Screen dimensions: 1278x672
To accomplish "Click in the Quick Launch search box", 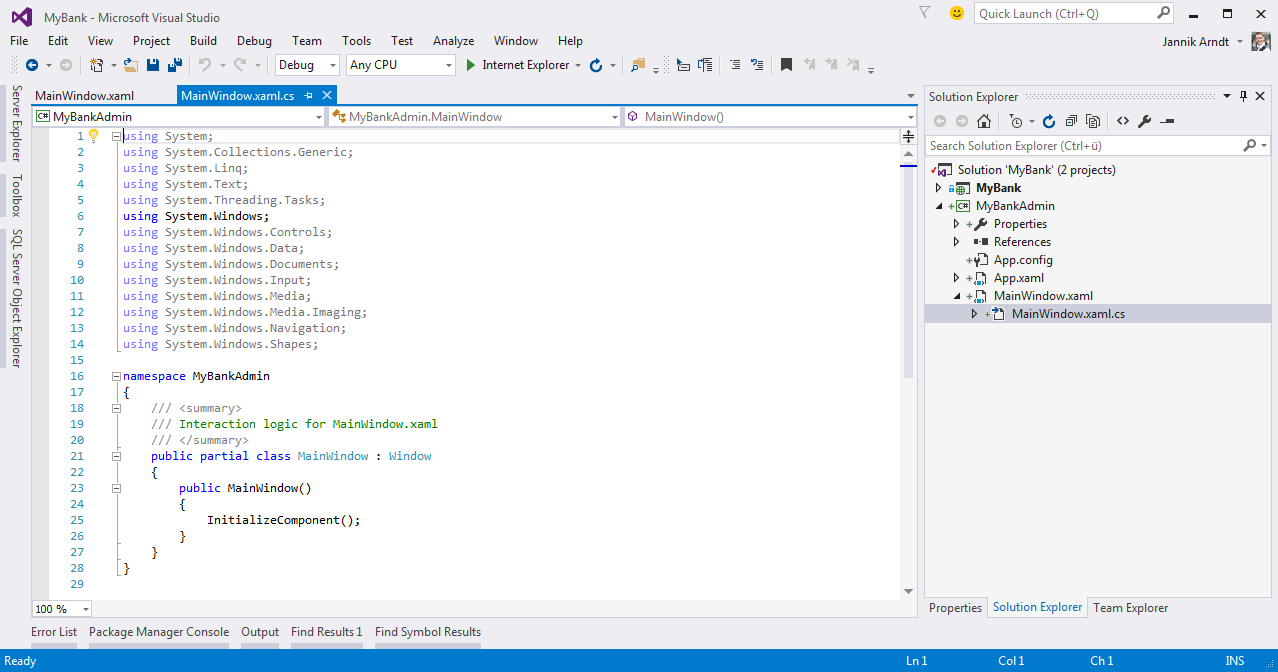I will tap(1073, 13).
